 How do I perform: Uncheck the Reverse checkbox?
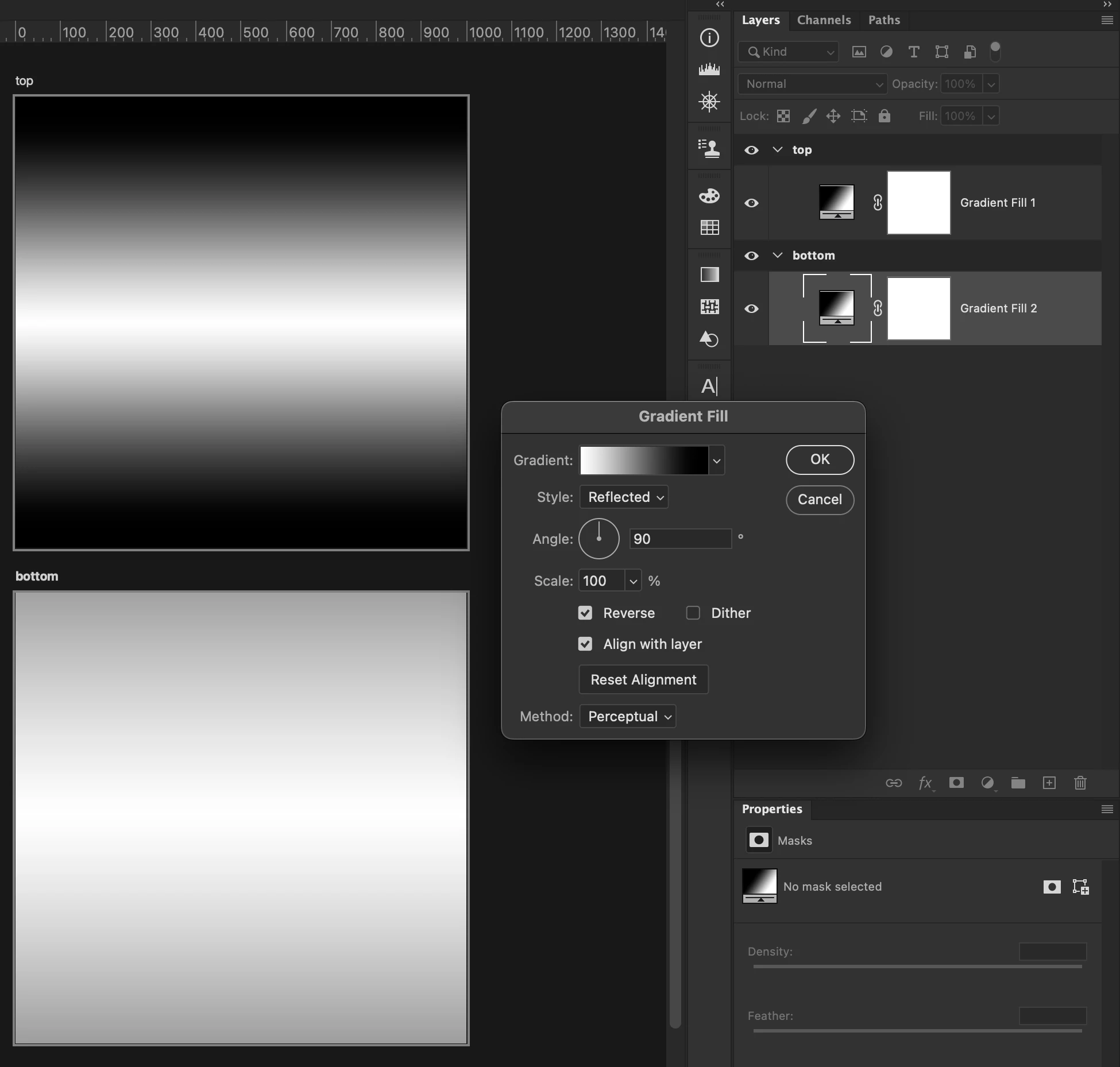(x=585, y=613)
